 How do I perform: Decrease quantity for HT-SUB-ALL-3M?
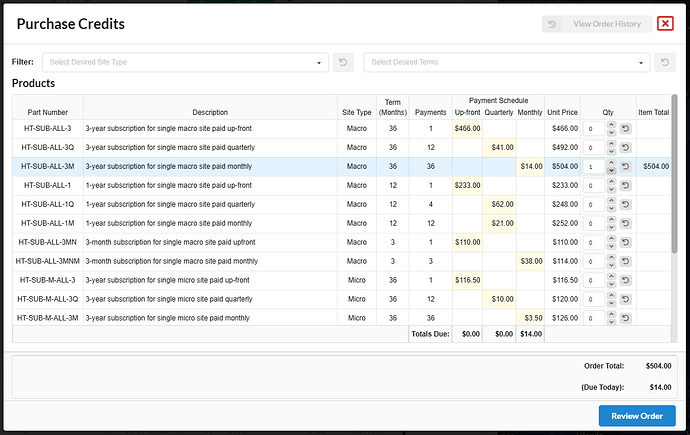(x=609, y=170)
